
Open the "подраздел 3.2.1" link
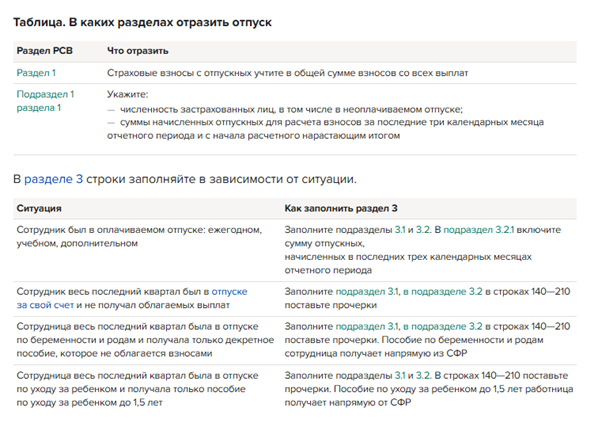click(x=477, y=230)
